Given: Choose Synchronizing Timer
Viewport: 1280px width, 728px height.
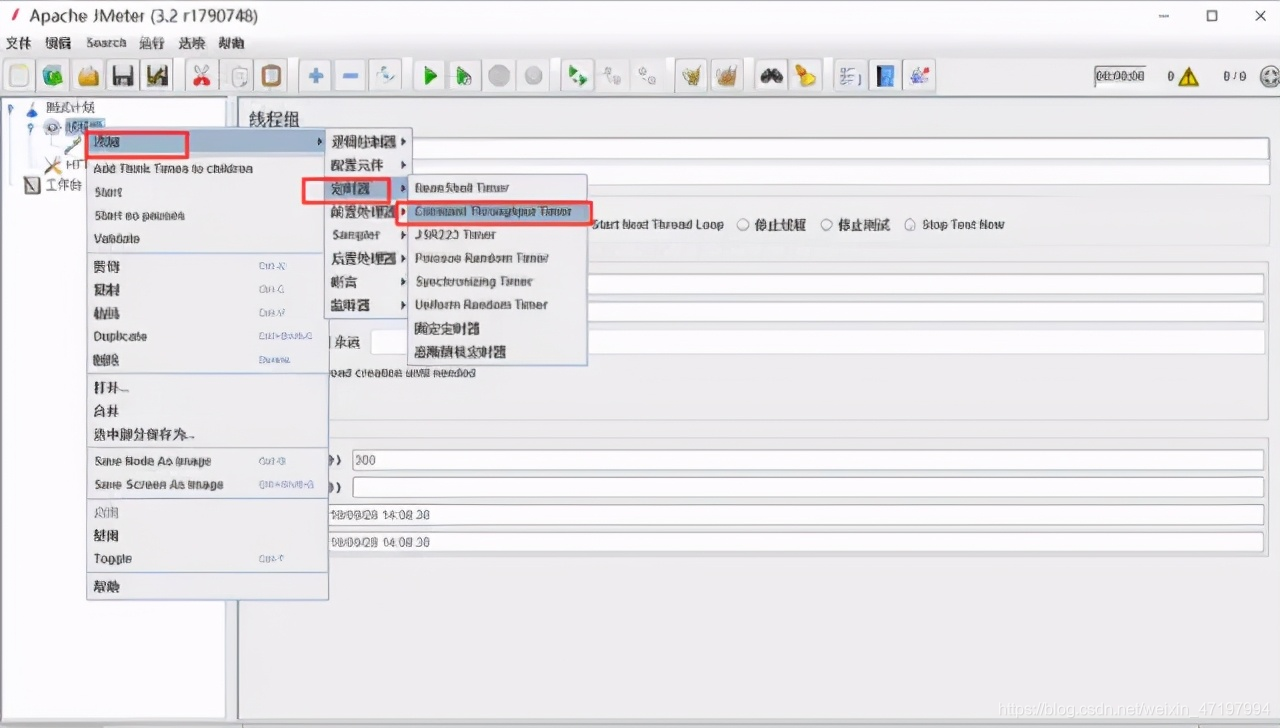Looking at the screenshot, I should pyautogui.click(x=497, y=282).
